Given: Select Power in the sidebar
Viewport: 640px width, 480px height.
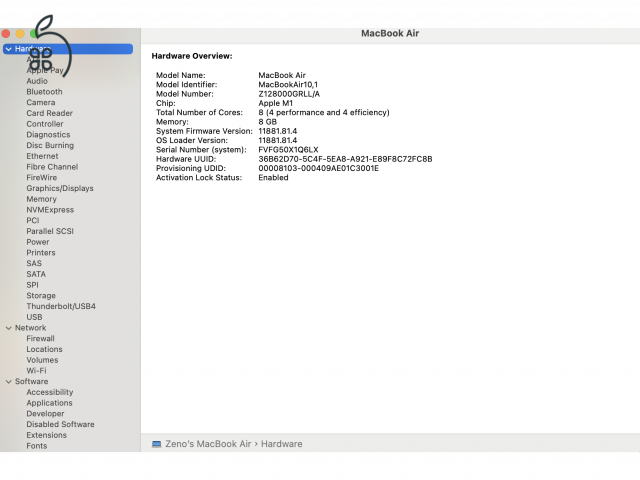Looking at the screenshot, I should point(38,242).
